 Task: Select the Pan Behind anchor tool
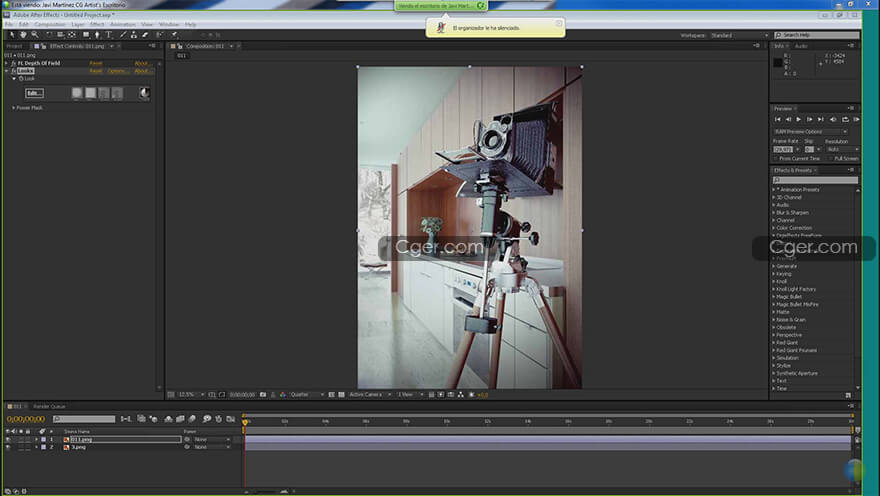coord(72,35)
